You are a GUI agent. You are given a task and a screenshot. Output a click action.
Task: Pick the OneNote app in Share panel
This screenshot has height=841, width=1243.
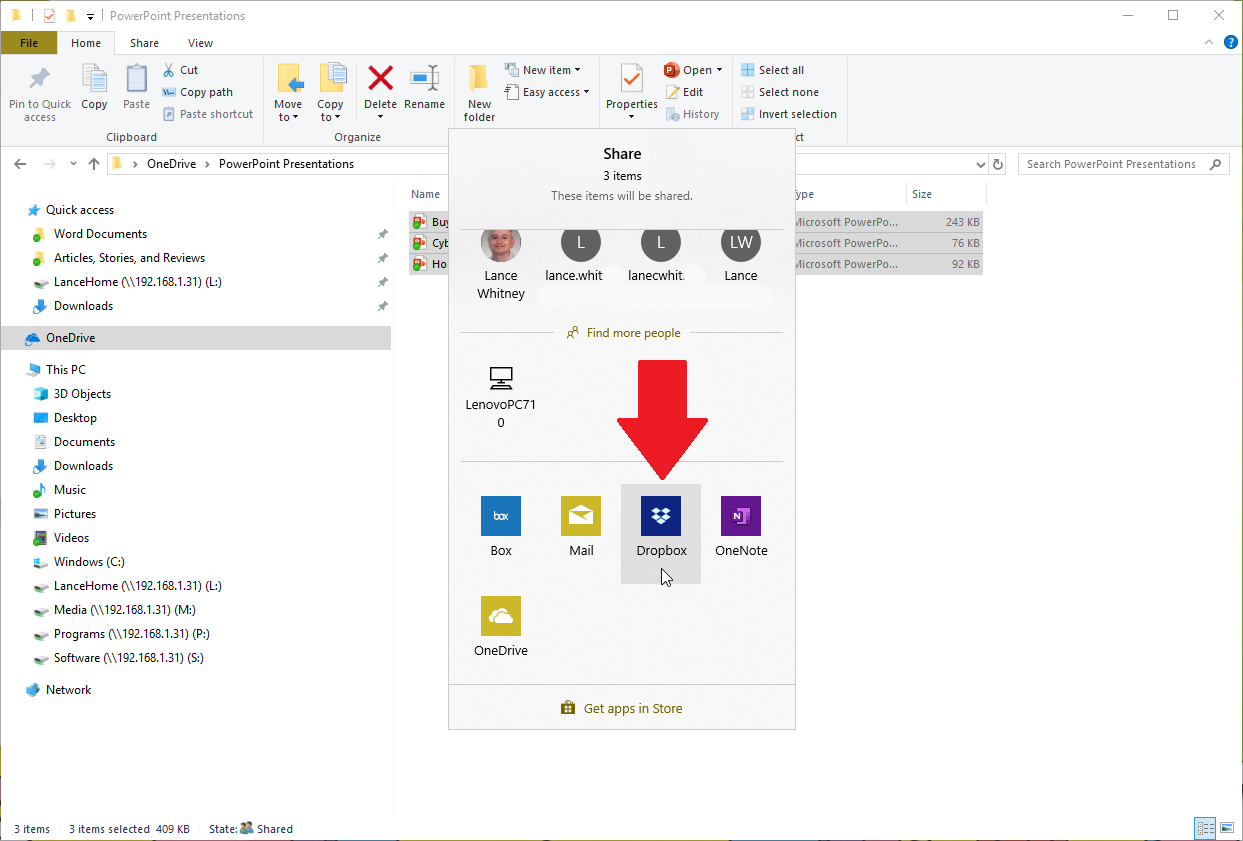click(x=741, y=528)
